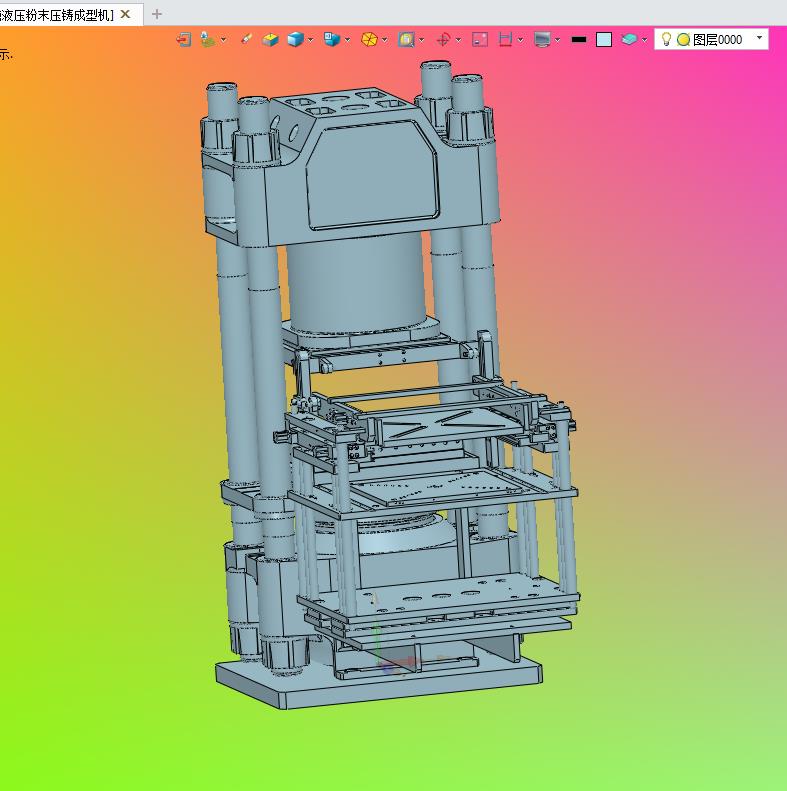787x791 pixels.
Task: Select the paintbrush tool icon
Action: point(246,39)
